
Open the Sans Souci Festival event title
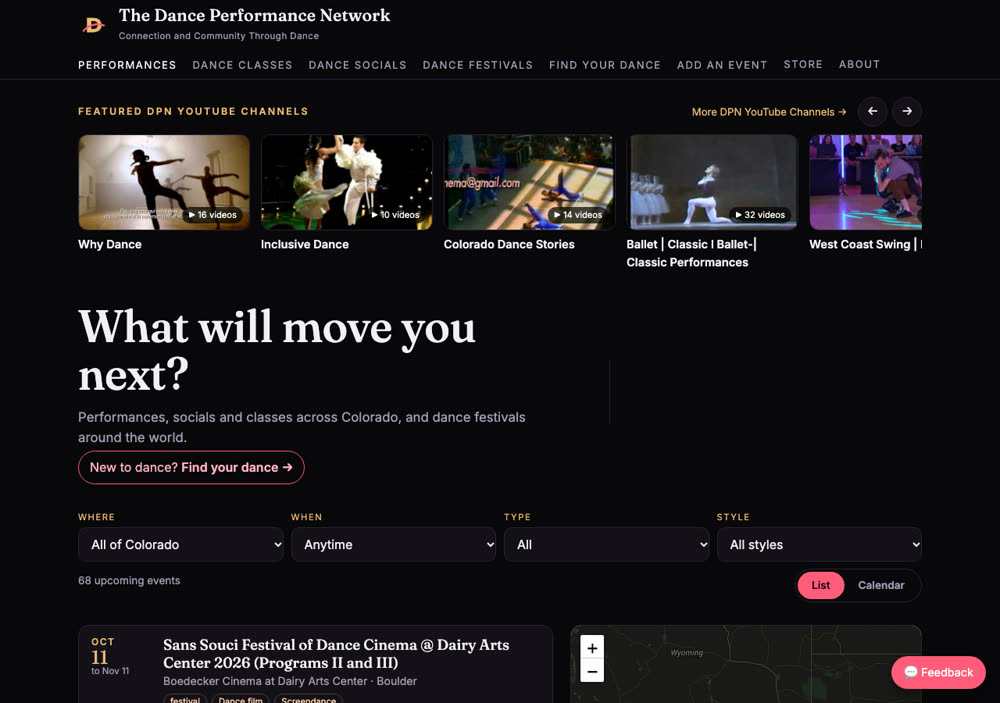pos(336,654)
